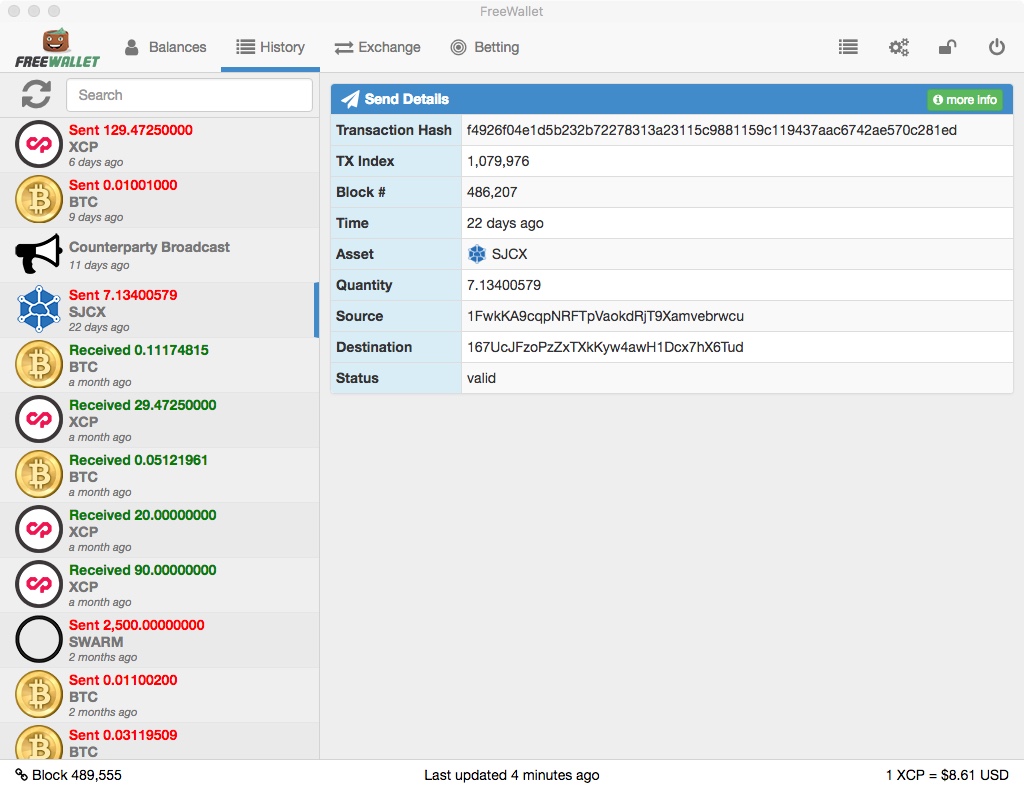Click the SJCX asset icon in details

(477, 254)
